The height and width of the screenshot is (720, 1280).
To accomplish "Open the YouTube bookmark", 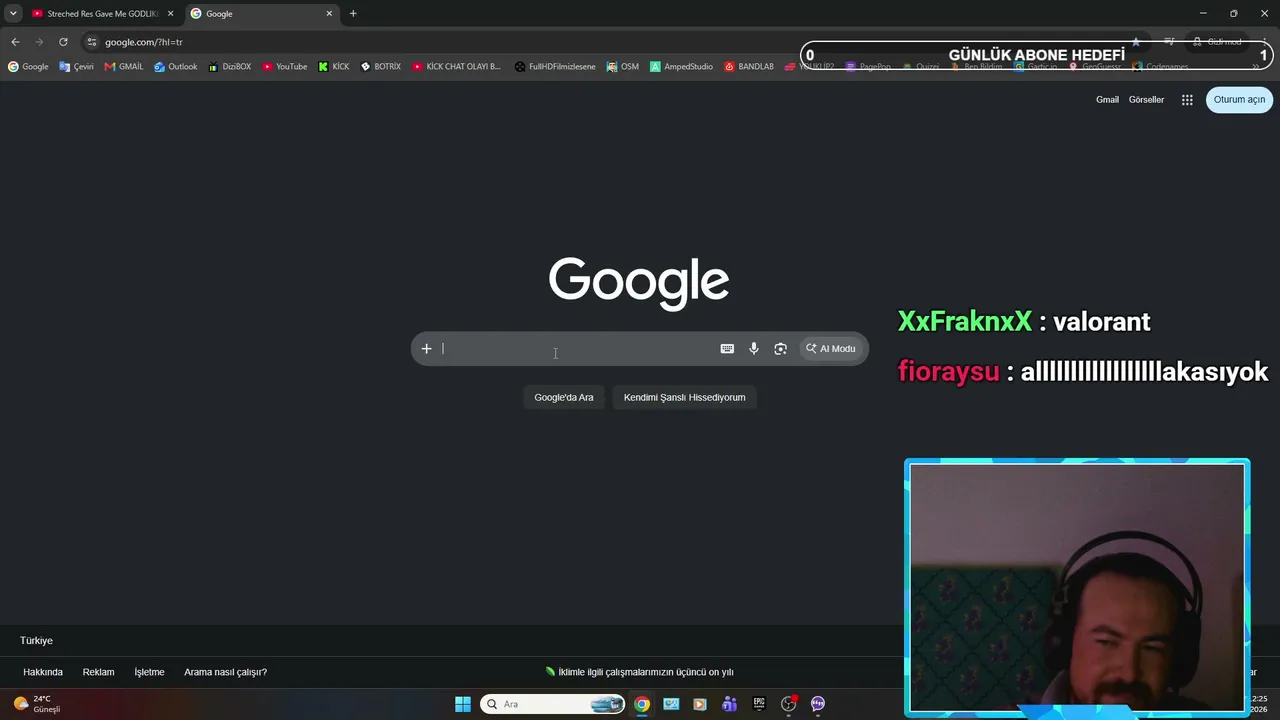I will [x=285, y=67].
